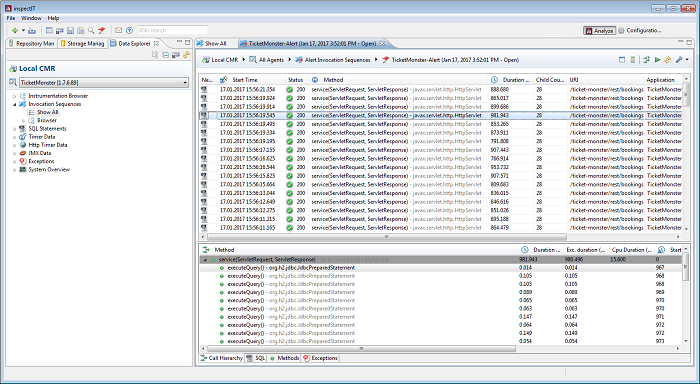The width and height of the screenshot is (700, 384).
Task: Open the dropdown arrow beside the green plus
Action: pos(23,30)
